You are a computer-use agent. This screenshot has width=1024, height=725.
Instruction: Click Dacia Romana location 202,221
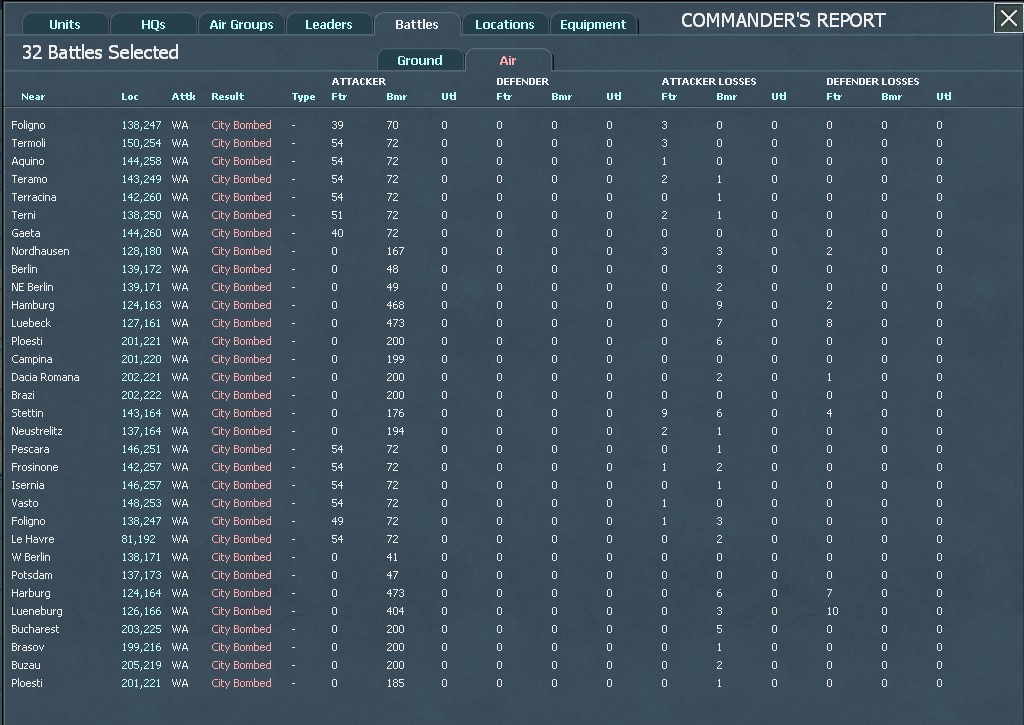coord(141,377)
